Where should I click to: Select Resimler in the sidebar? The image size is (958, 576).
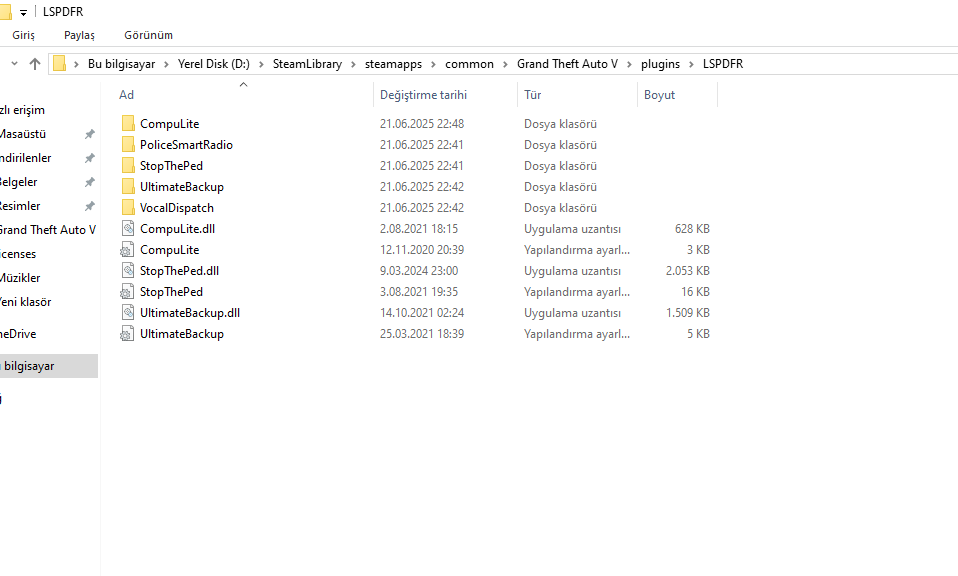pyautogui.click(x=20, y=206)
